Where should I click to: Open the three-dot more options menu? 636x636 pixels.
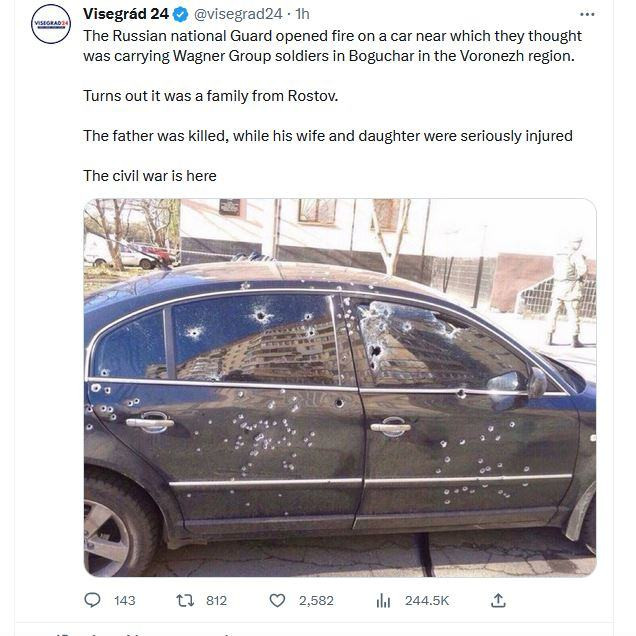[587, 14]
